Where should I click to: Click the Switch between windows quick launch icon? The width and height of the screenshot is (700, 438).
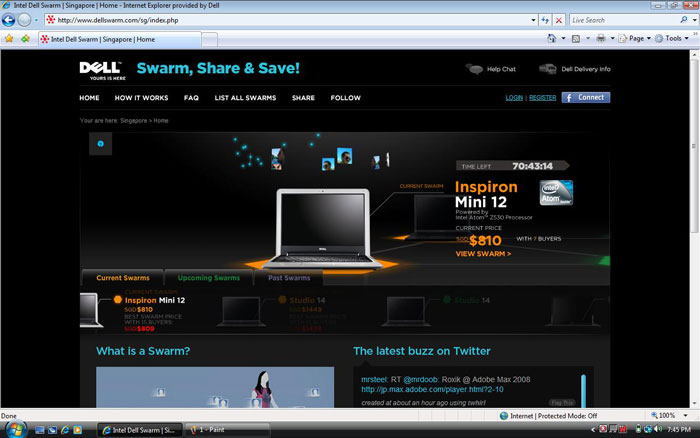(x=52, y=430)
